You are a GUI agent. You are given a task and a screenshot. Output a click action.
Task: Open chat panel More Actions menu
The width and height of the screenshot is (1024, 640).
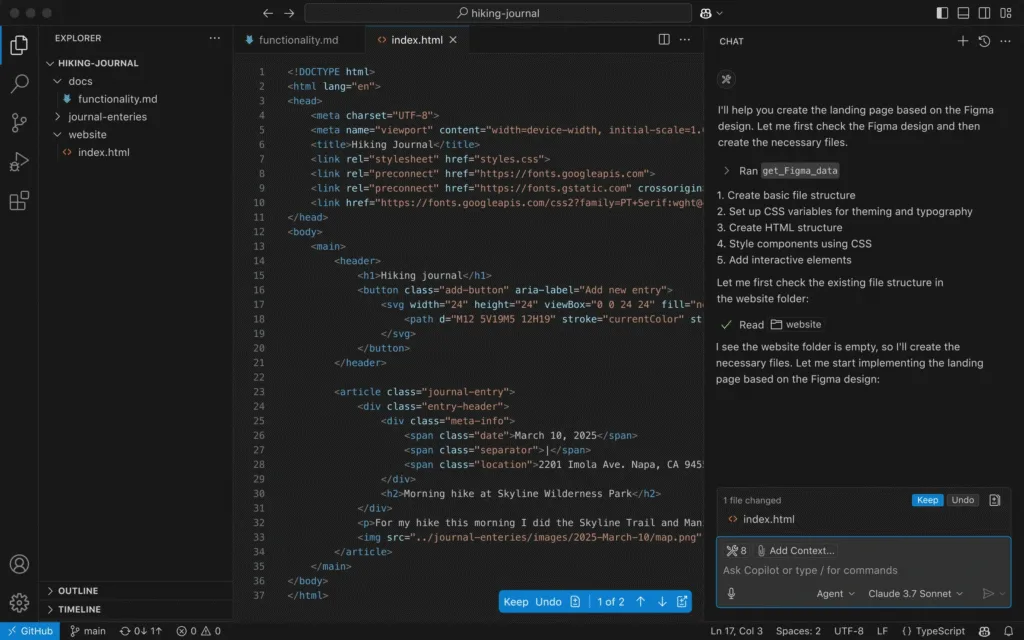[x=1006, y=41]
